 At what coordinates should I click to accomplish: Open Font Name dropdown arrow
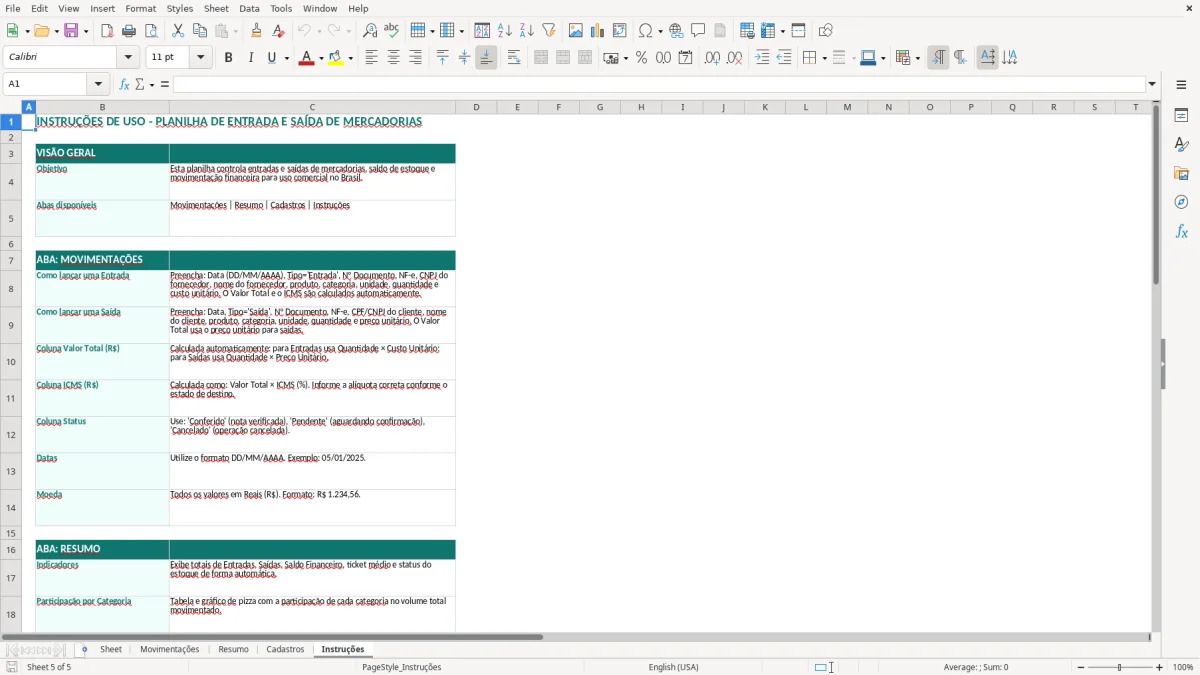[128, 58]
